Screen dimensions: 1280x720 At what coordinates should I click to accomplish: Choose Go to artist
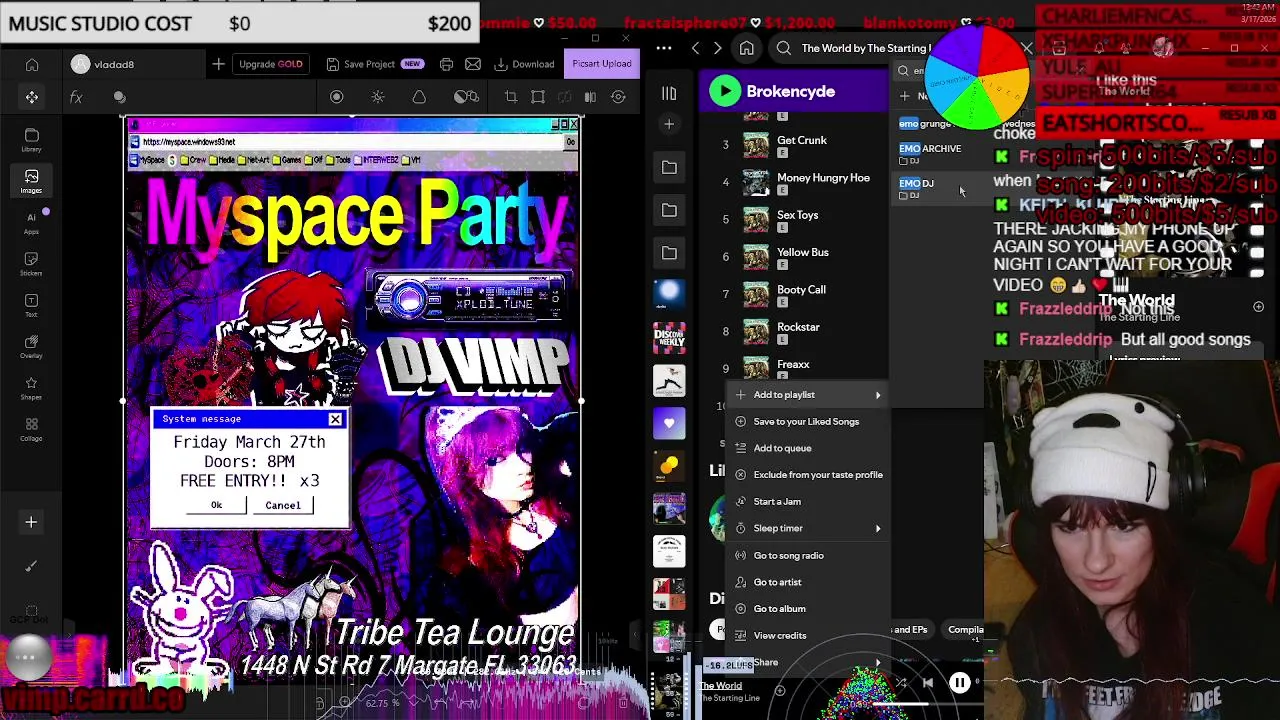click(810, 582)
